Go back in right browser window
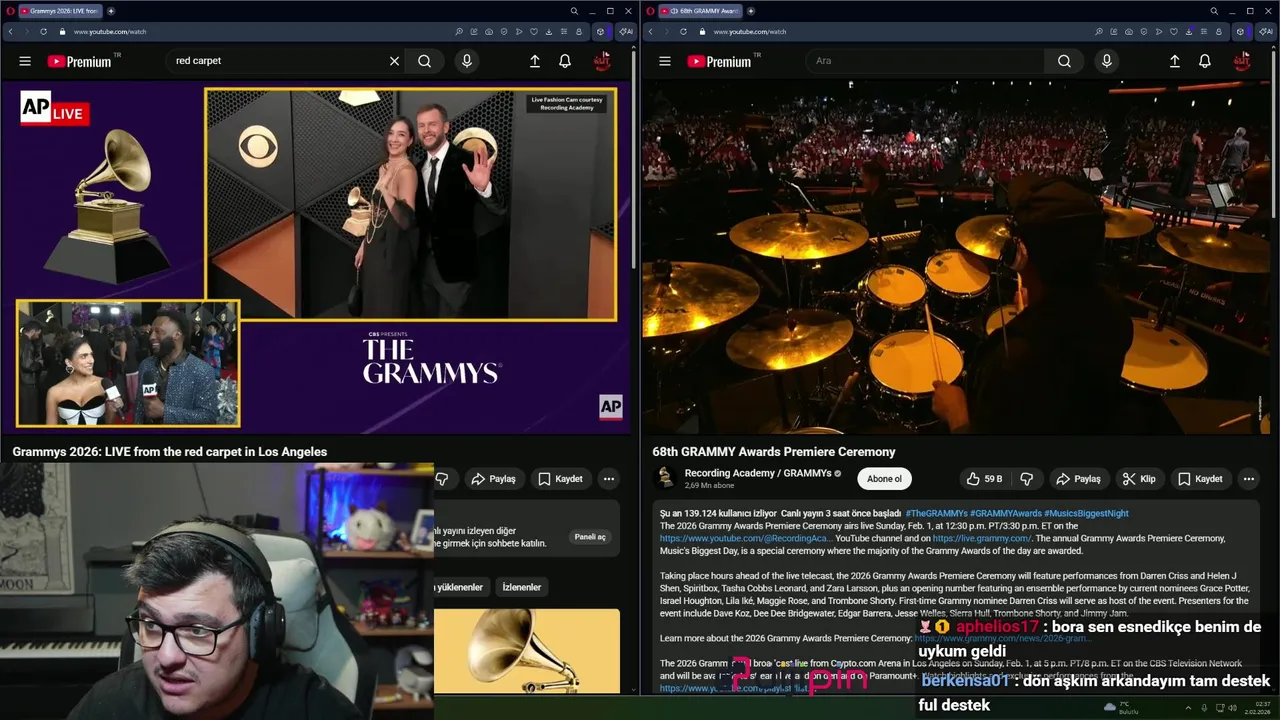The image size is (1280, 720). coord(650,31)
